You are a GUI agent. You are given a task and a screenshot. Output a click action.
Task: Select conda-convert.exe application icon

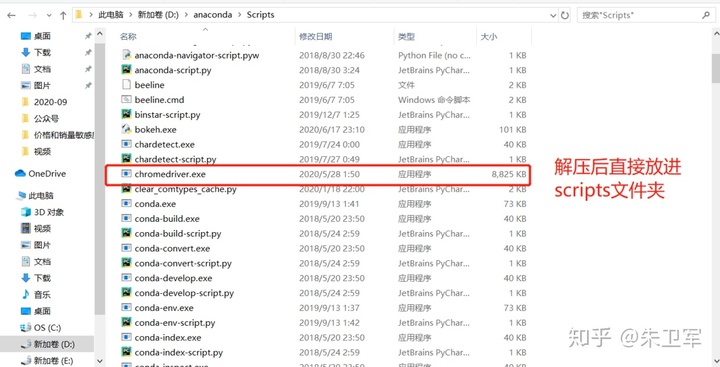(x=126, y=248)
